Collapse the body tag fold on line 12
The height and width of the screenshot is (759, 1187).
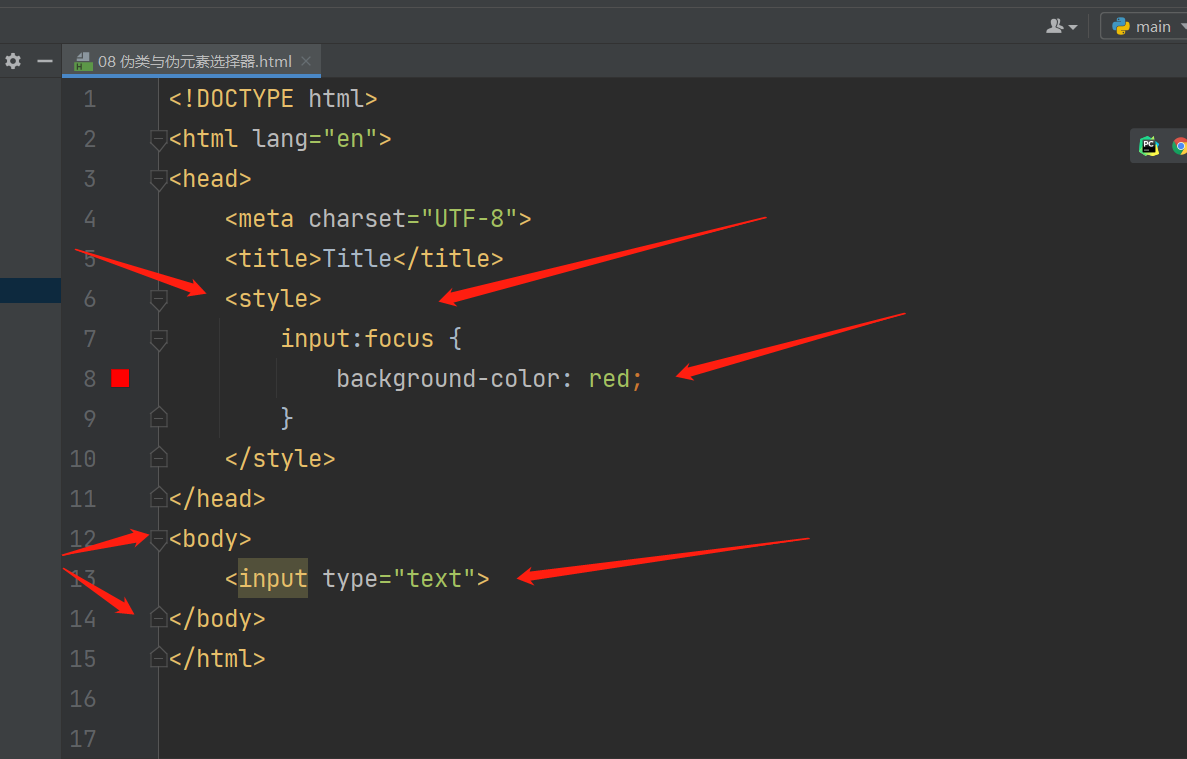(158, 540)
